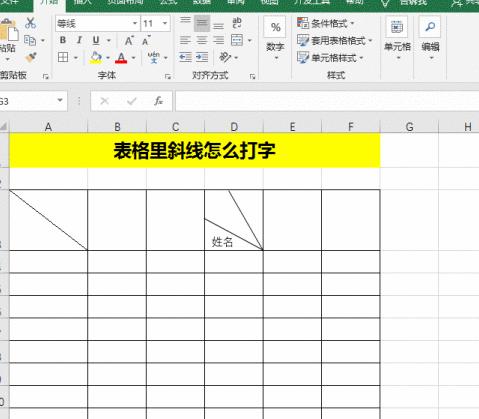
Task: Apply the yellow fill color bucket
Action: [x=96, y=58]
